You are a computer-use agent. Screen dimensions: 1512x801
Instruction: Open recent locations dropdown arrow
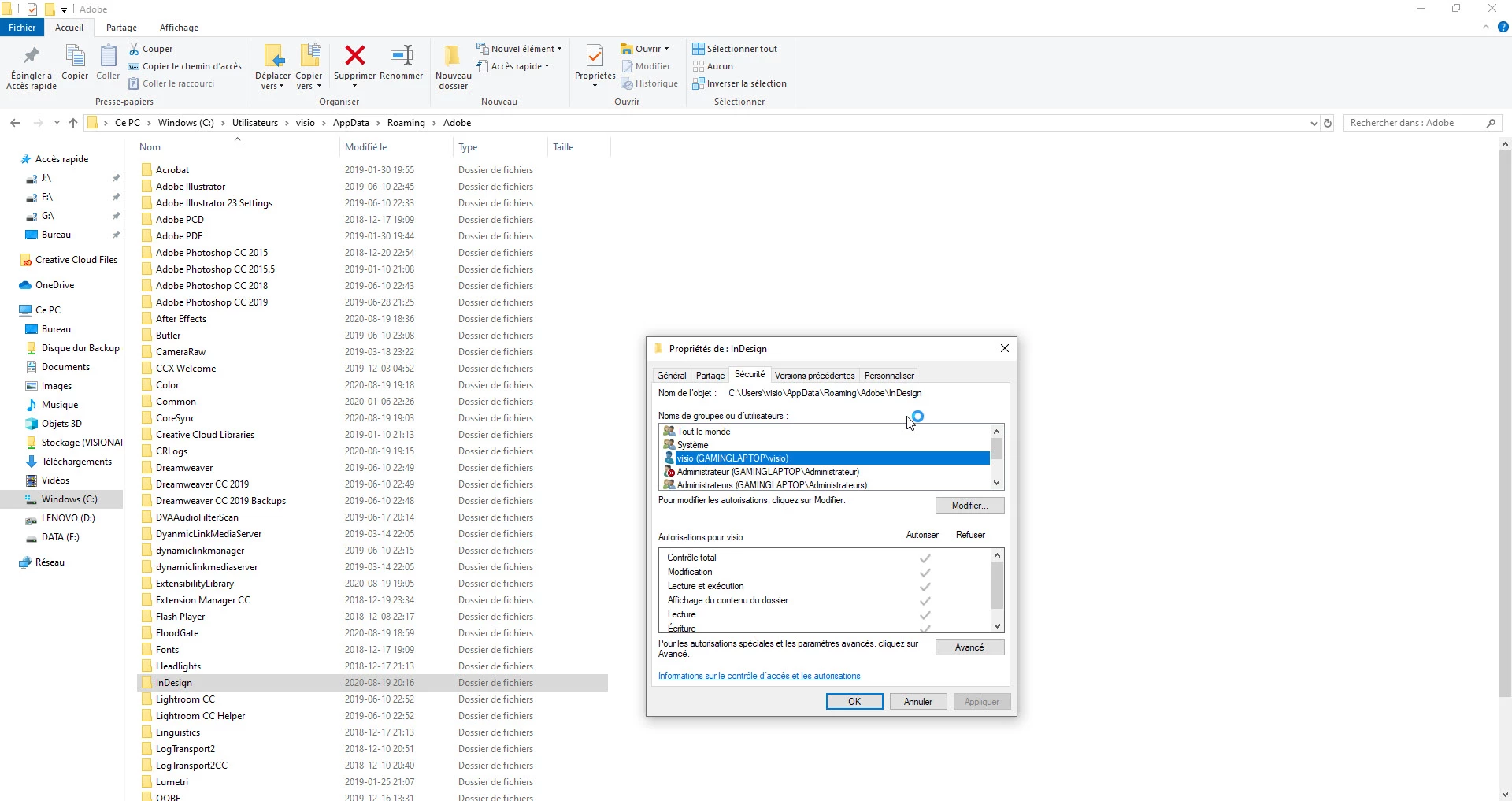(57, 123)
